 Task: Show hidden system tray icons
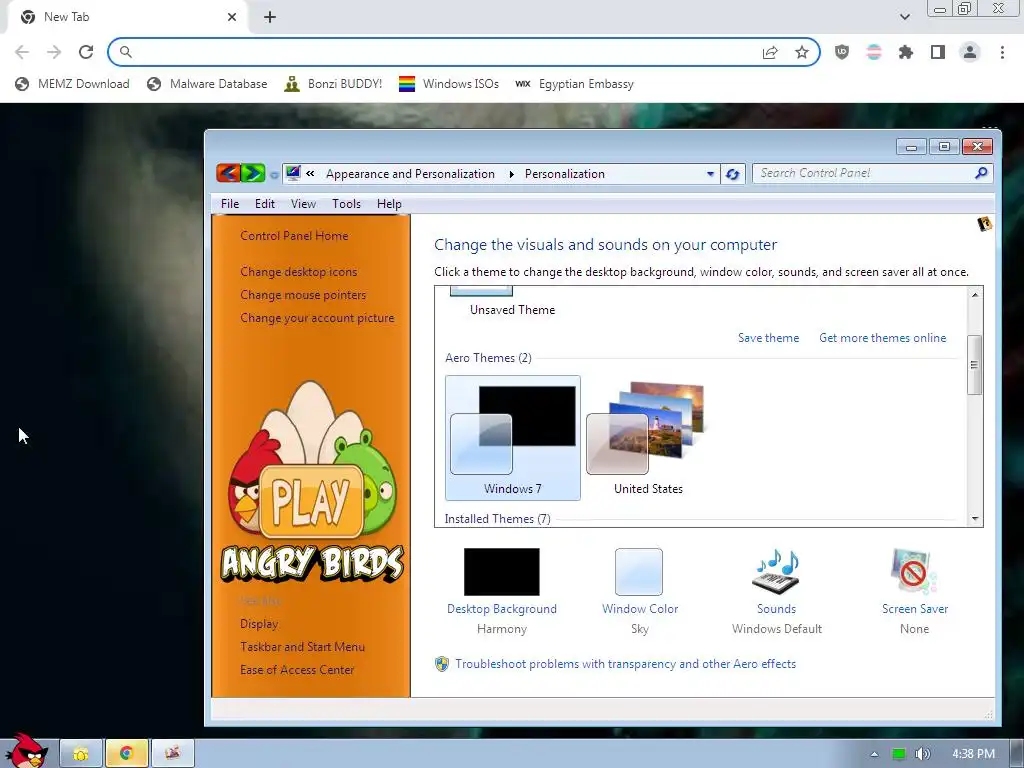click(x=874, y=754)
